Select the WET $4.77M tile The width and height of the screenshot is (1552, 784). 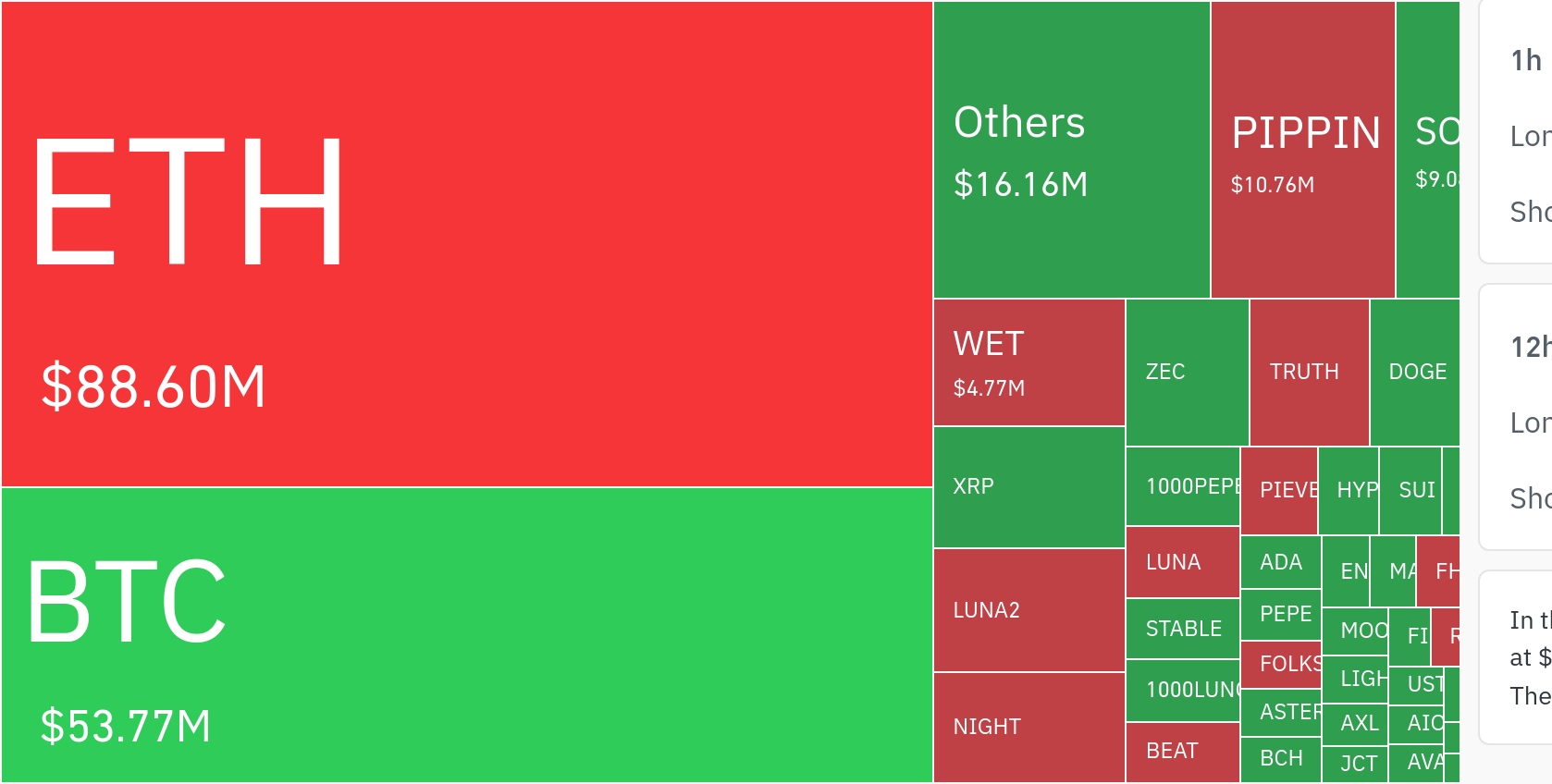[1029, 362]
